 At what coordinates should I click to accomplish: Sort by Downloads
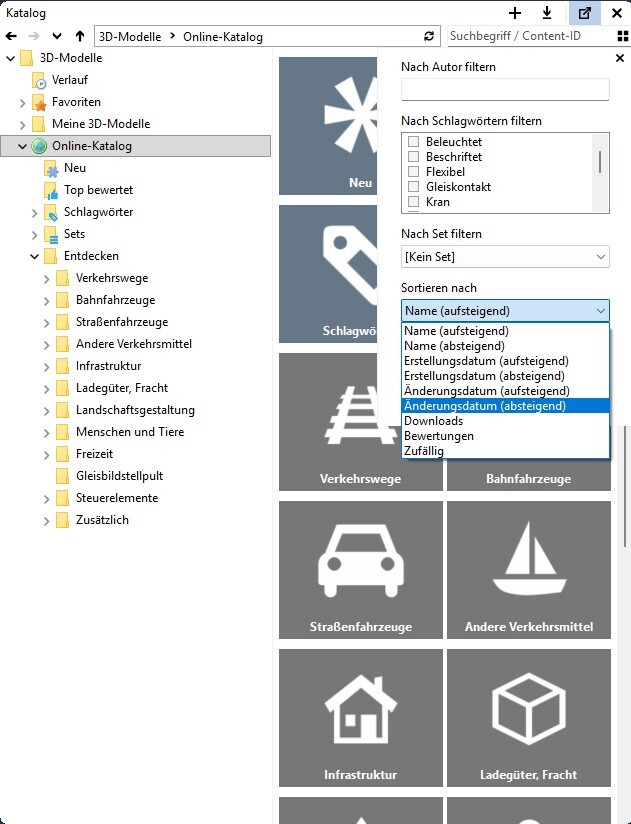click(x=505, y=421)
